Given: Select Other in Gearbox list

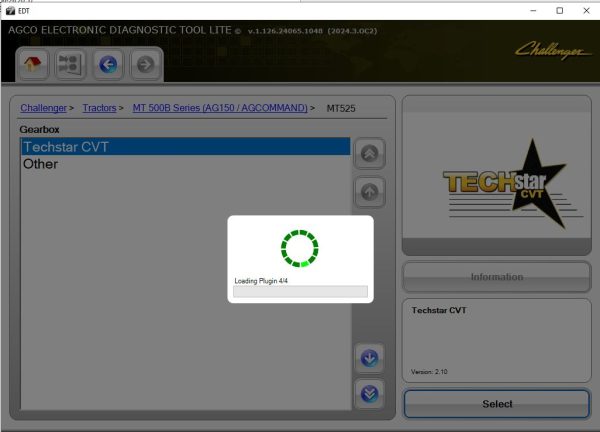Looking at the screenshot, I should (186, 164).
